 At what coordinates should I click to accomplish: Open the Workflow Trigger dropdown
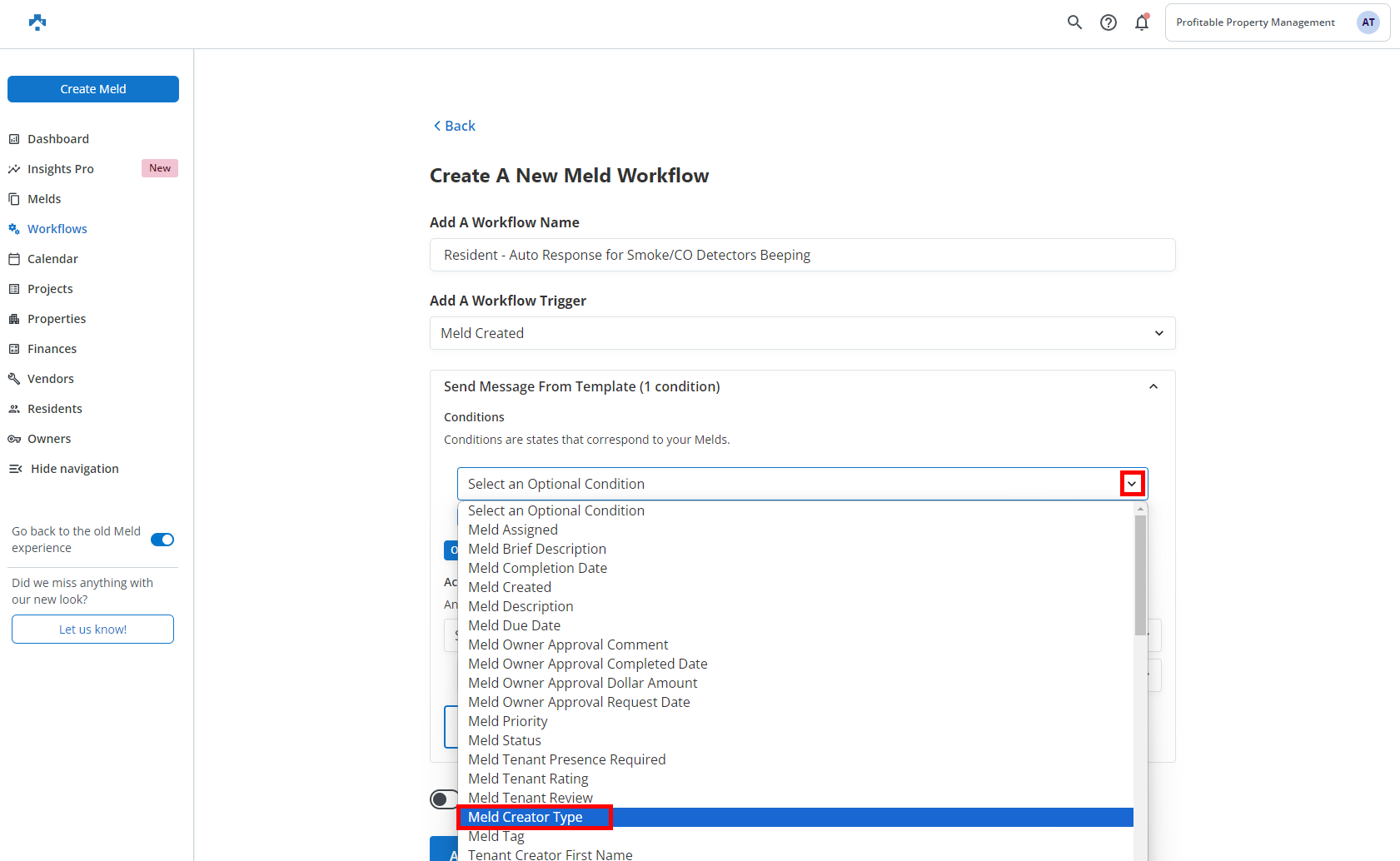click(802, 333)
